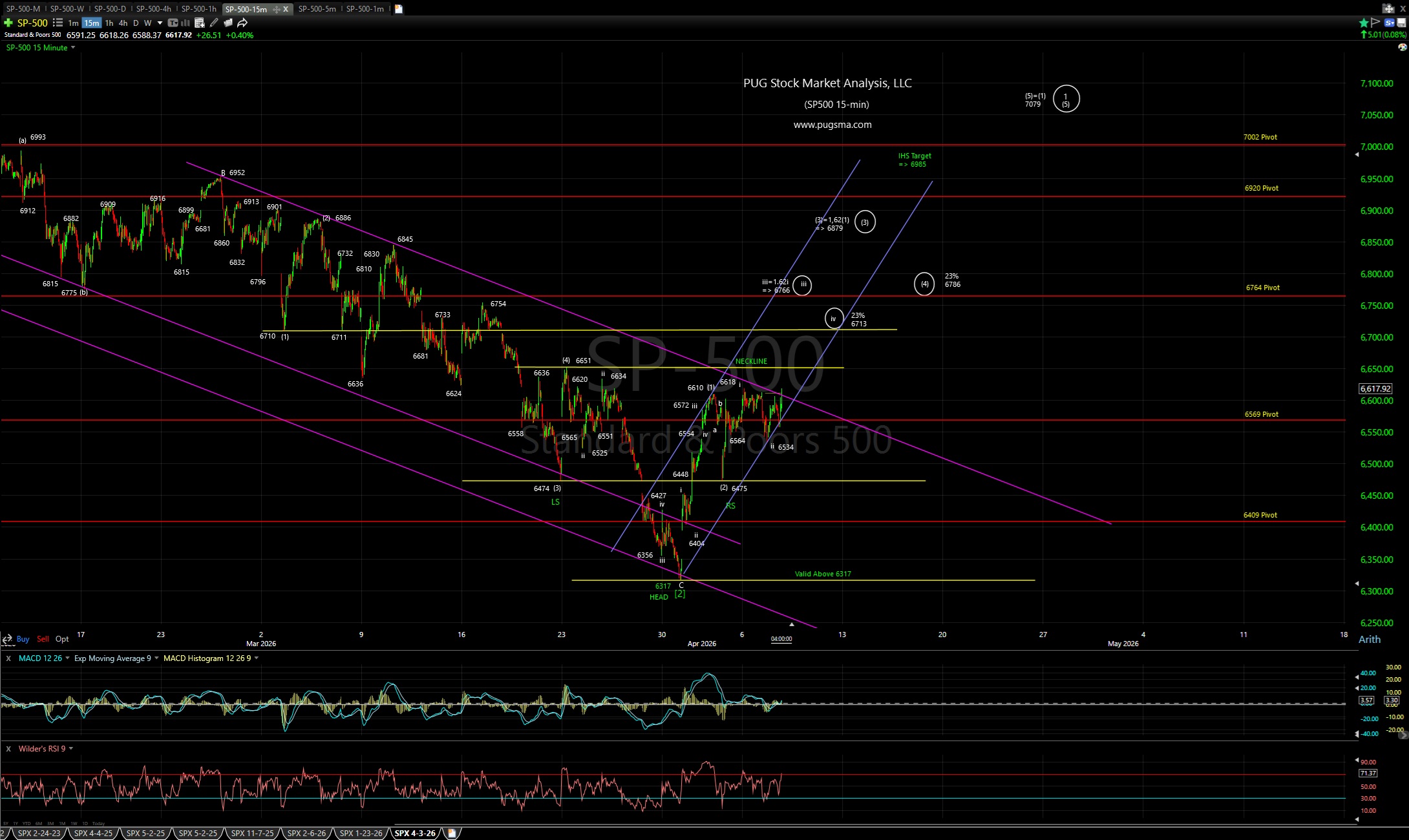
Task: Open the symbol list icon beside SP-500
Action: coord(58,23)
